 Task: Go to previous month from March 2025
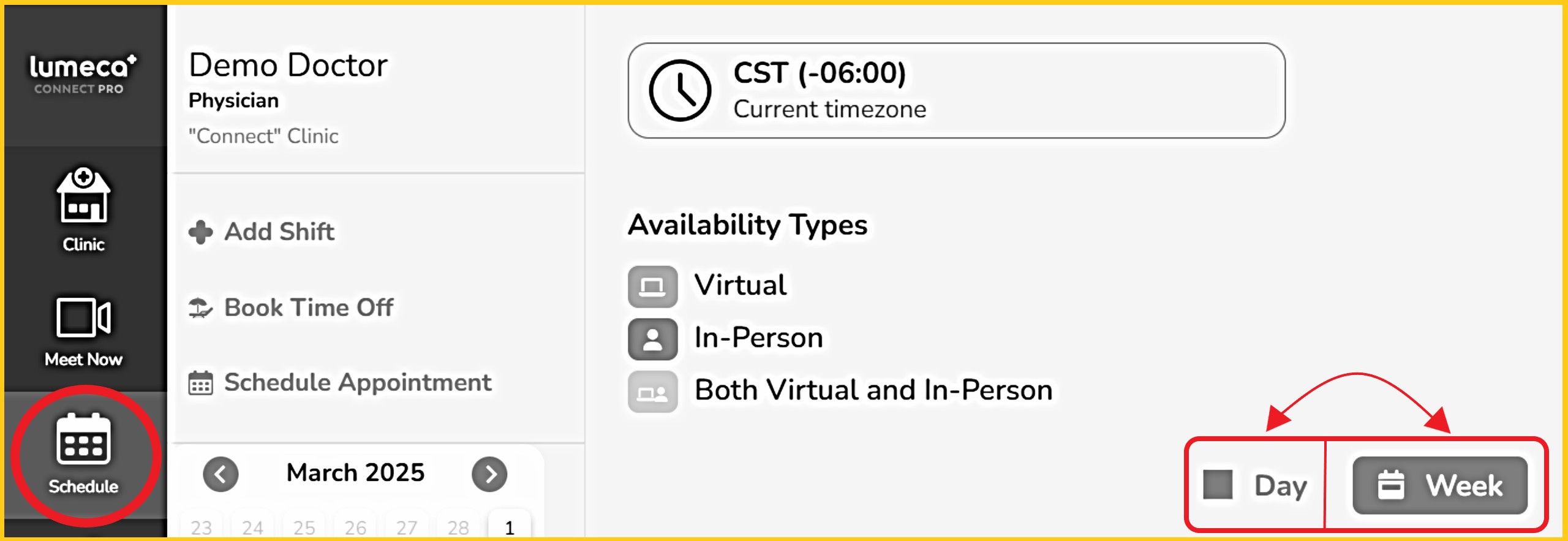[221, 474]
